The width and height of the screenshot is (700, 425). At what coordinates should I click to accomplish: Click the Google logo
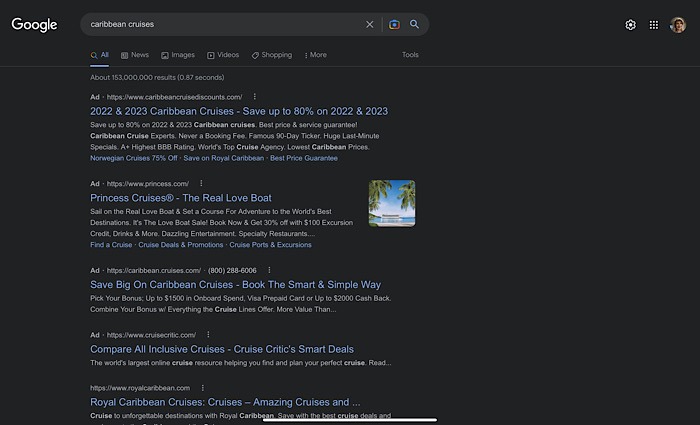click(x=34, y=25)
